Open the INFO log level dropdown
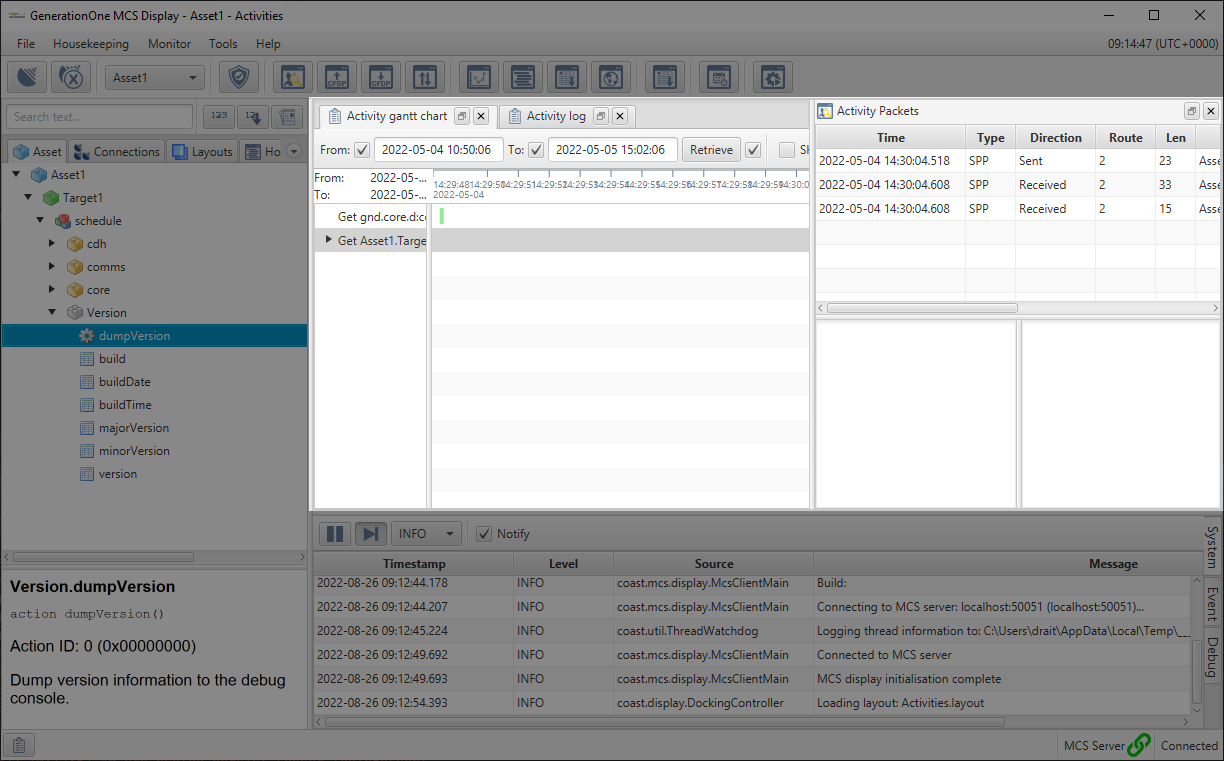The image size is (1224, 761). [426, 534]
